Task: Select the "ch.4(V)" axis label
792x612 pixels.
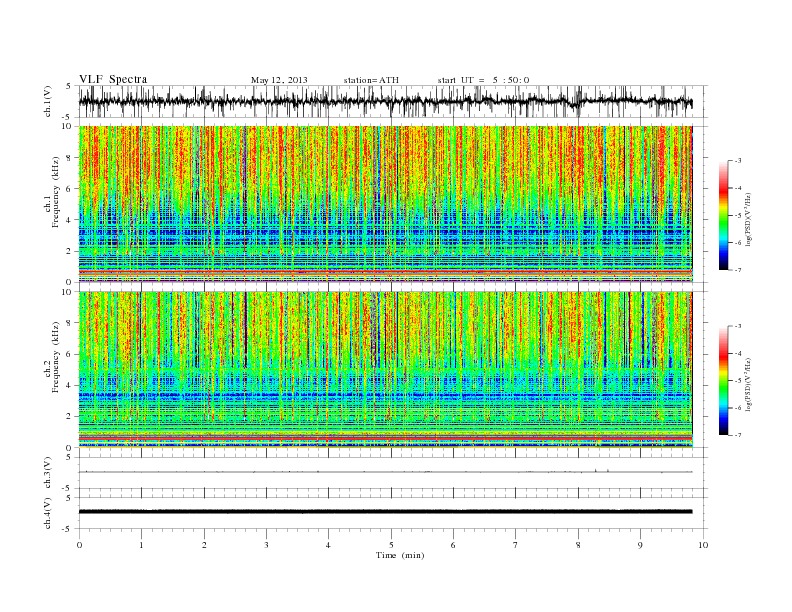Action: tap(48, 513)
